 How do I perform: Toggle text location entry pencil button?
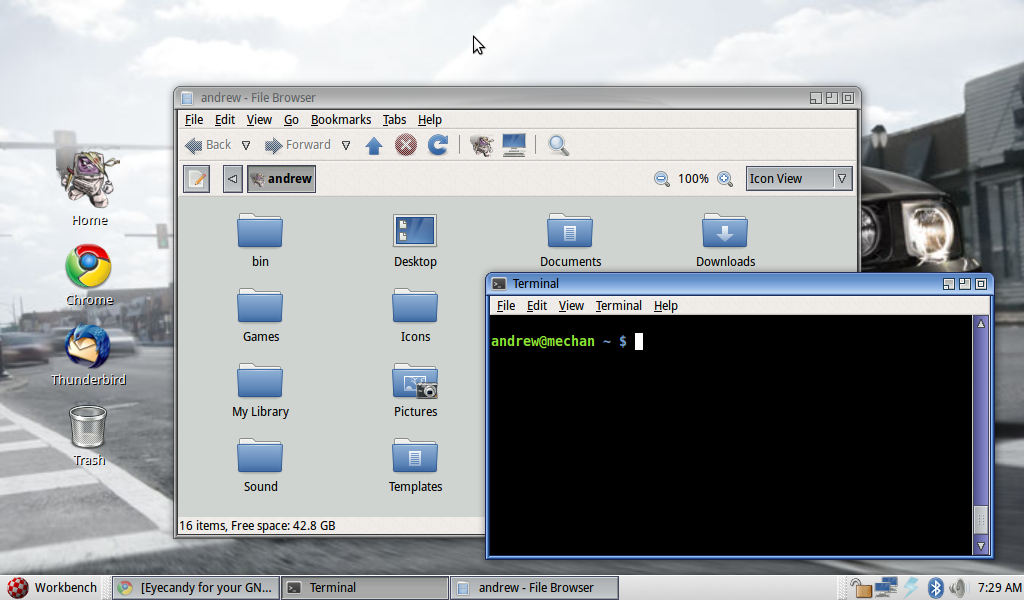(197, 179)
